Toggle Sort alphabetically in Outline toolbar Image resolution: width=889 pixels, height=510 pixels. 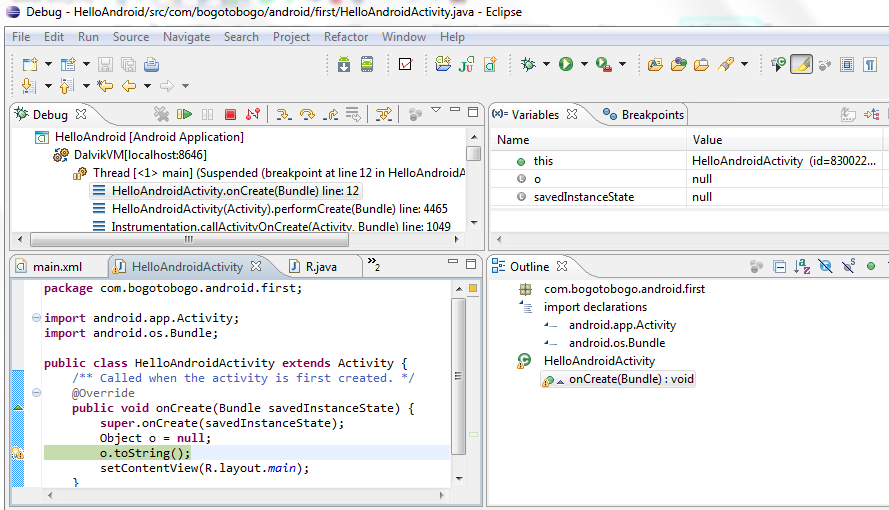802,266
